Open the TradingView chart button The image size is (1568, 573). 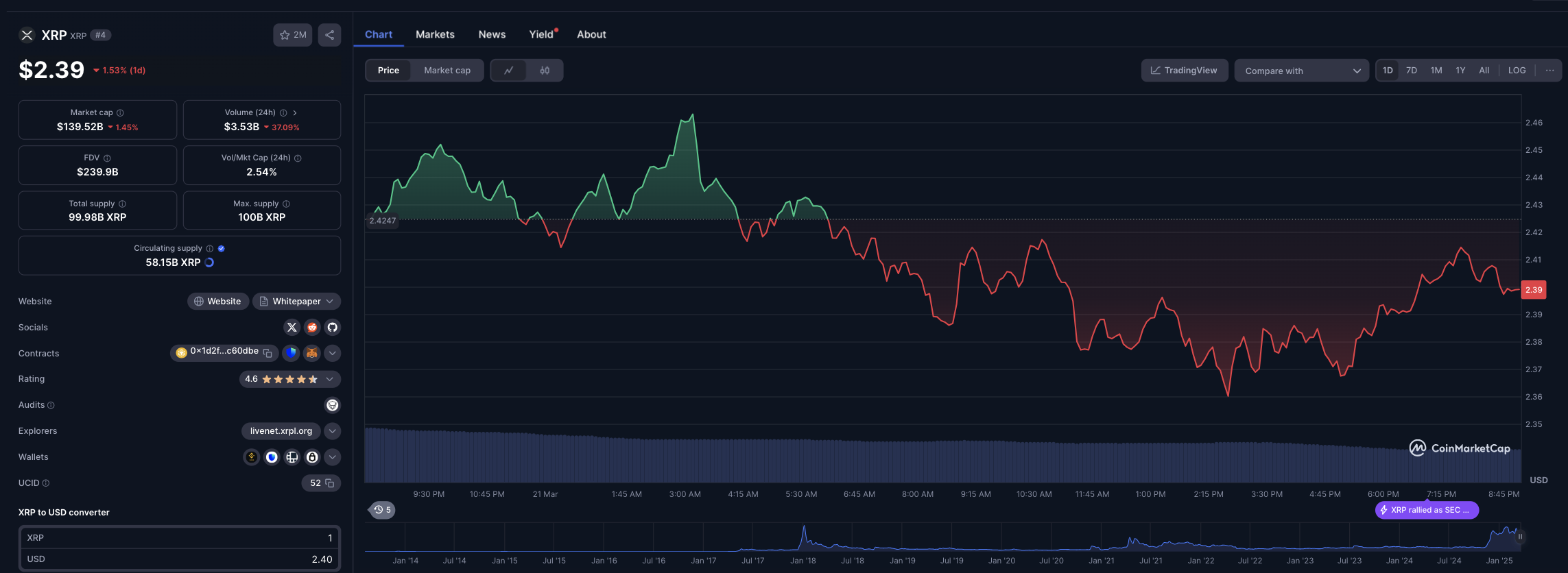[1185, 71]
